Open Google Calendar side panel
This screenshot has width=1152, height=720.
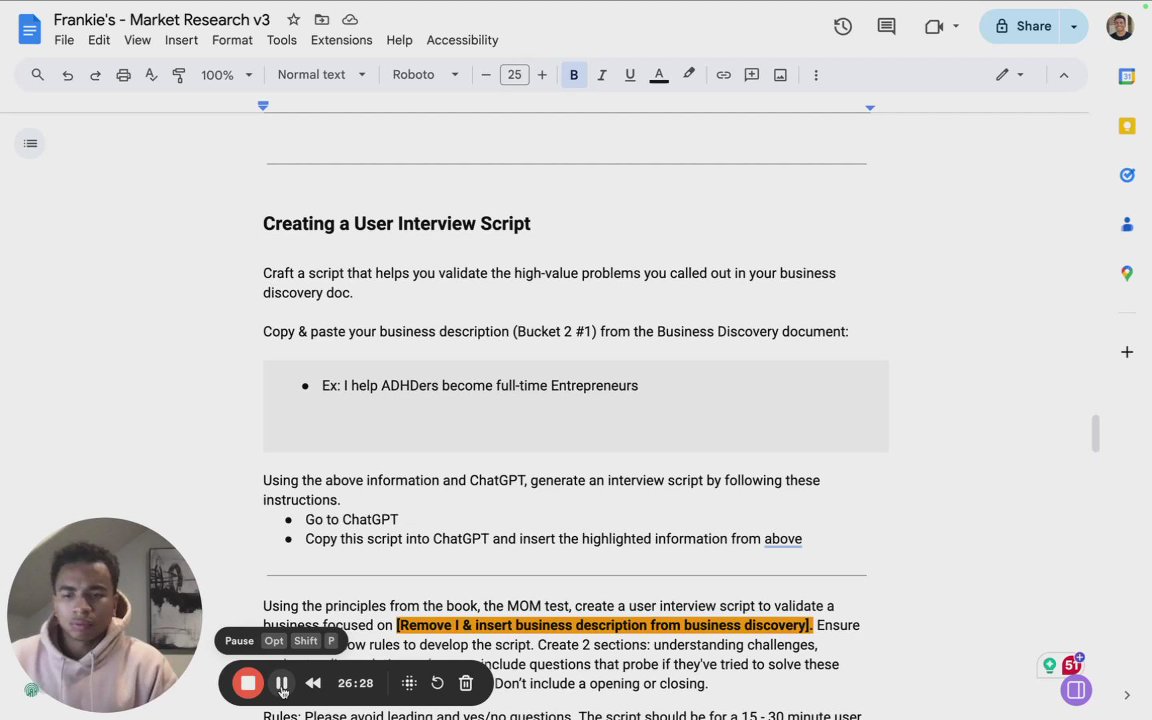(x=1127, y=76)
